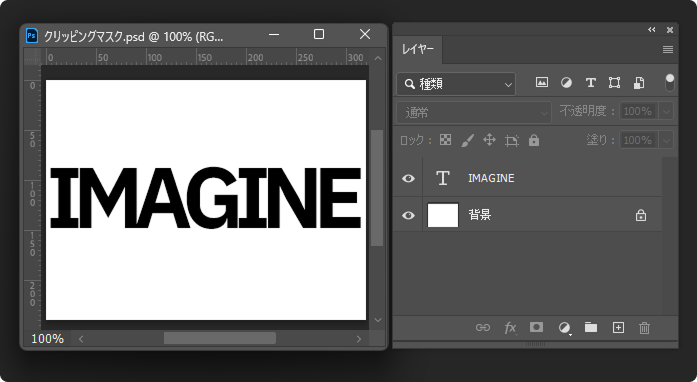Click the lock all padlock icon

pyautogui.click(x=534, y=141)
